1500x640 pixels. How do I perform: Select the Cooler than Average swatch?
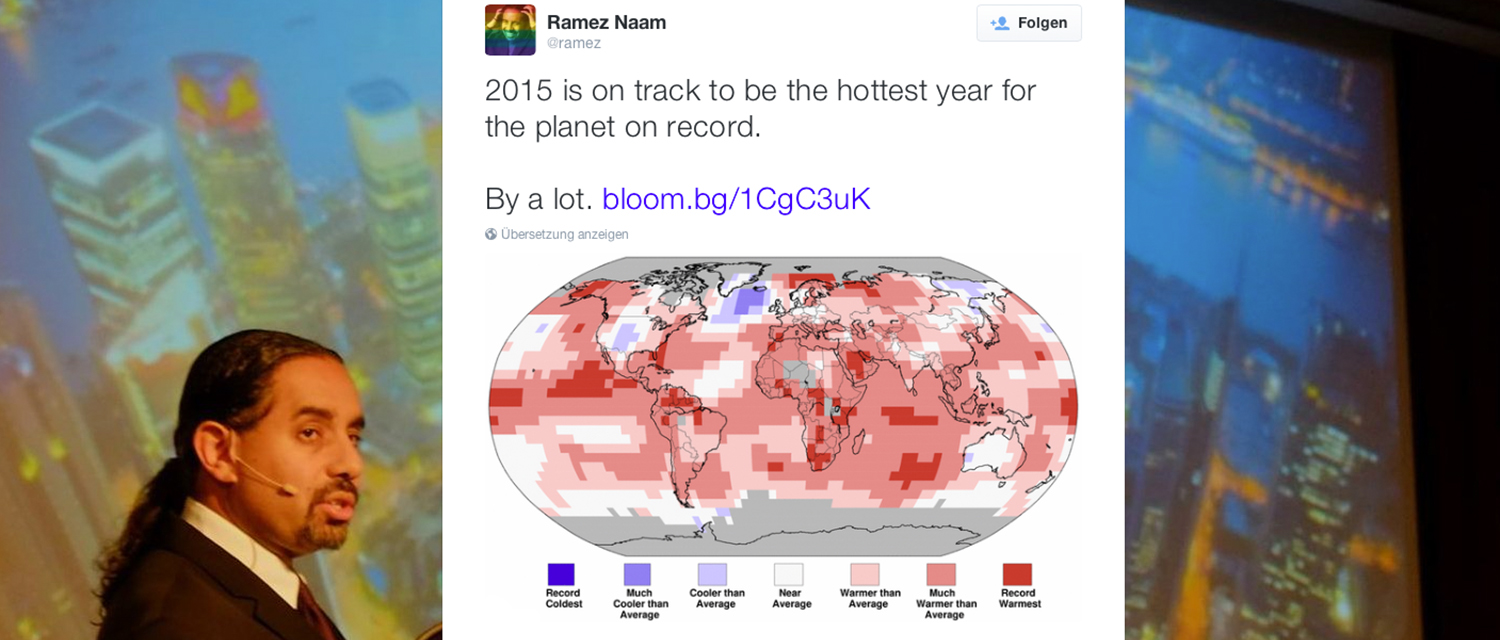(713, 574)
